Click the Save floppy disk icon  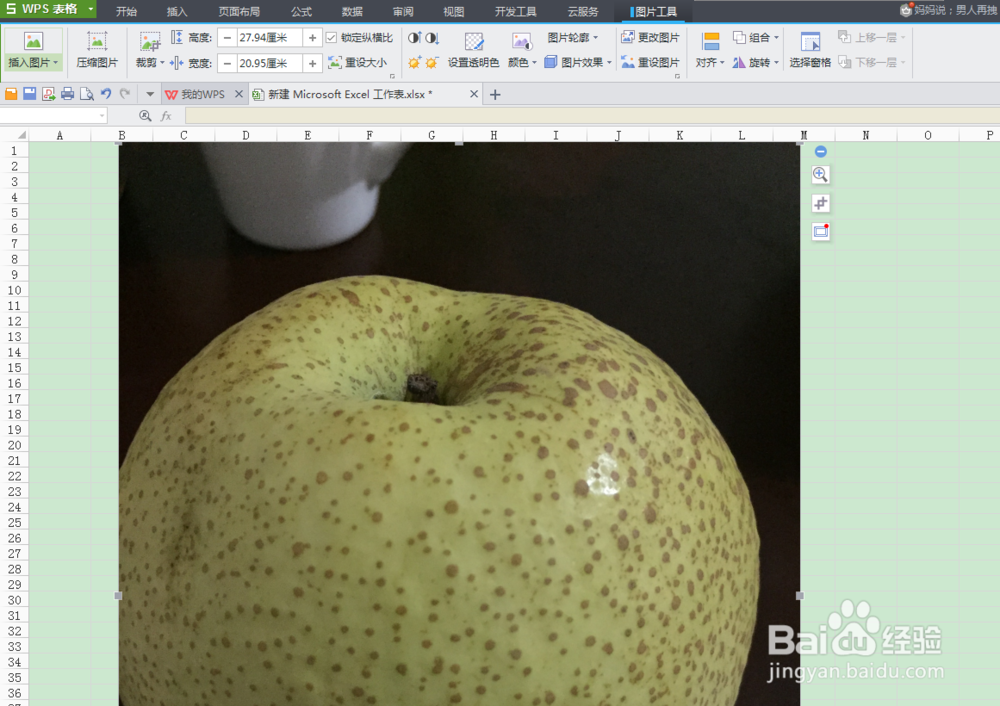pyautogui.click(x=29, y=94)
